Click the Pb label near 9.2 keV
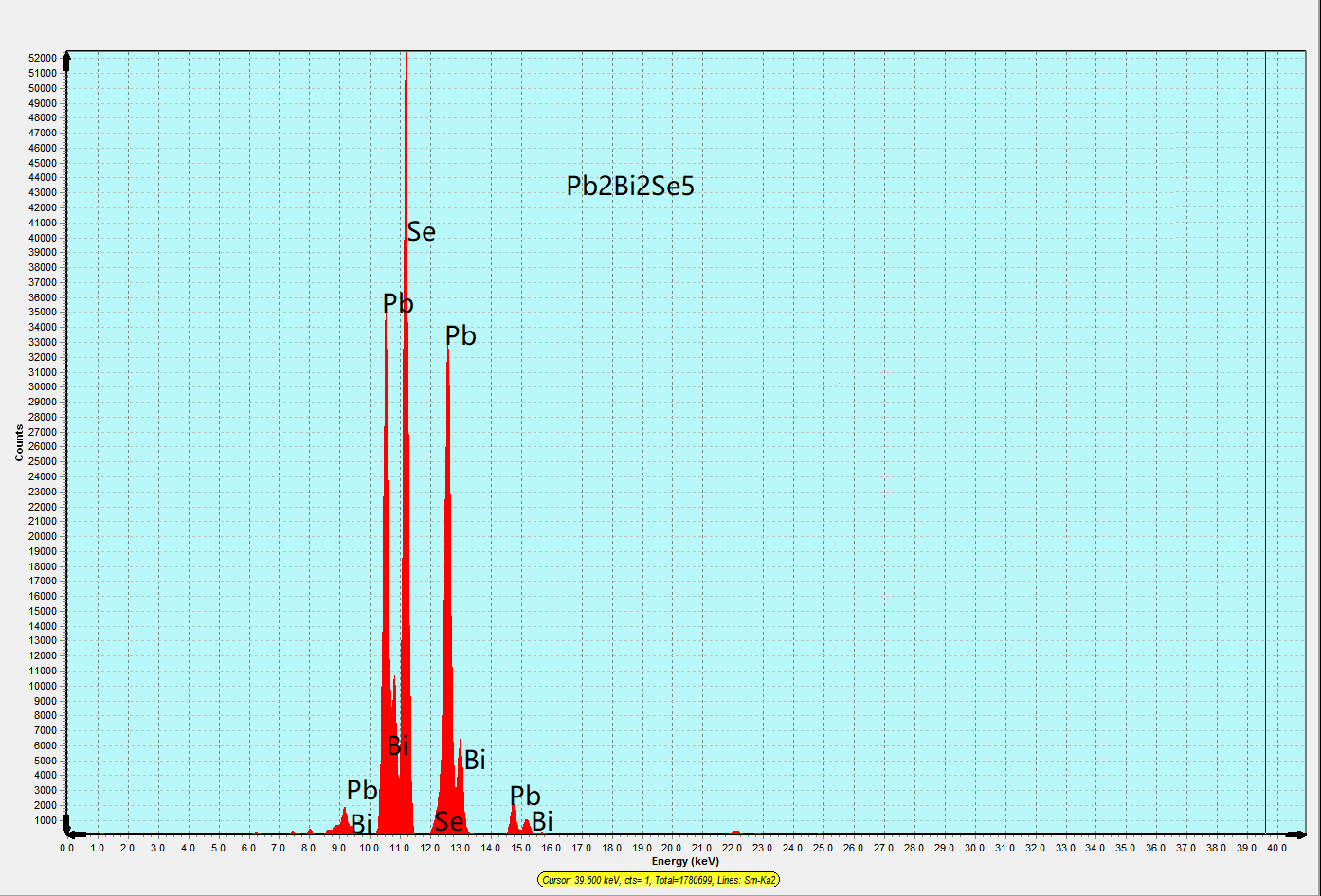 (362, 790)
